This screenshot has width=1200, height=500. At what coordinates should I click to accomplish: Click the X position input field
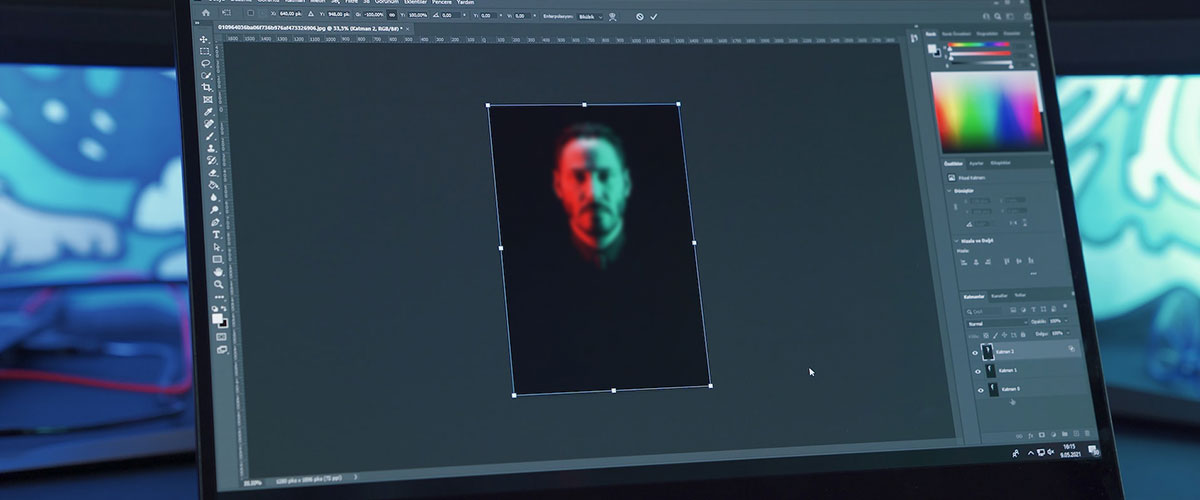click(x=288, y=14)
